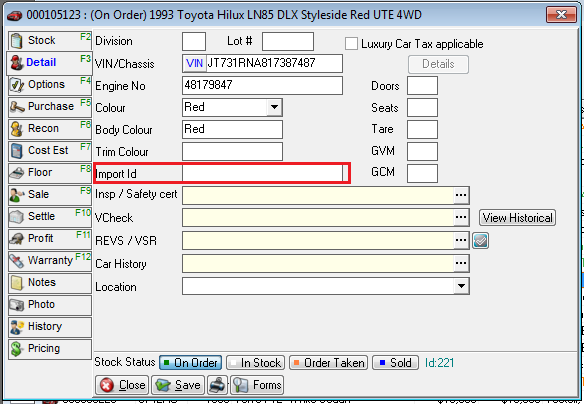584x404 pixels.
Task: Click the VIN/Chassis number field
Action: pos(274,63)
